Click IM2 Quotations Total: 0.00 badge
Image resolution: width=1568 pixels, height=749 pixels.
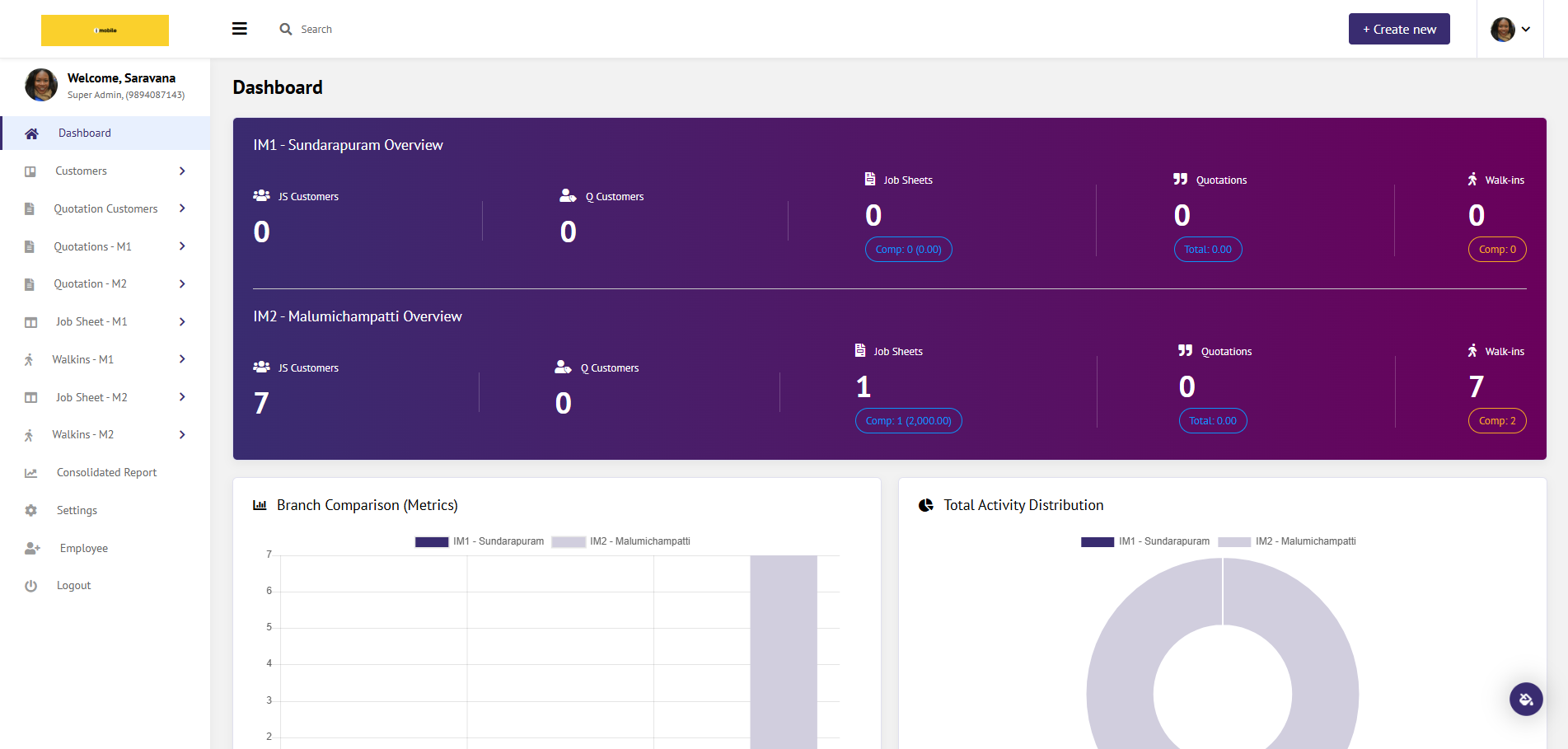coord(1213,421)
